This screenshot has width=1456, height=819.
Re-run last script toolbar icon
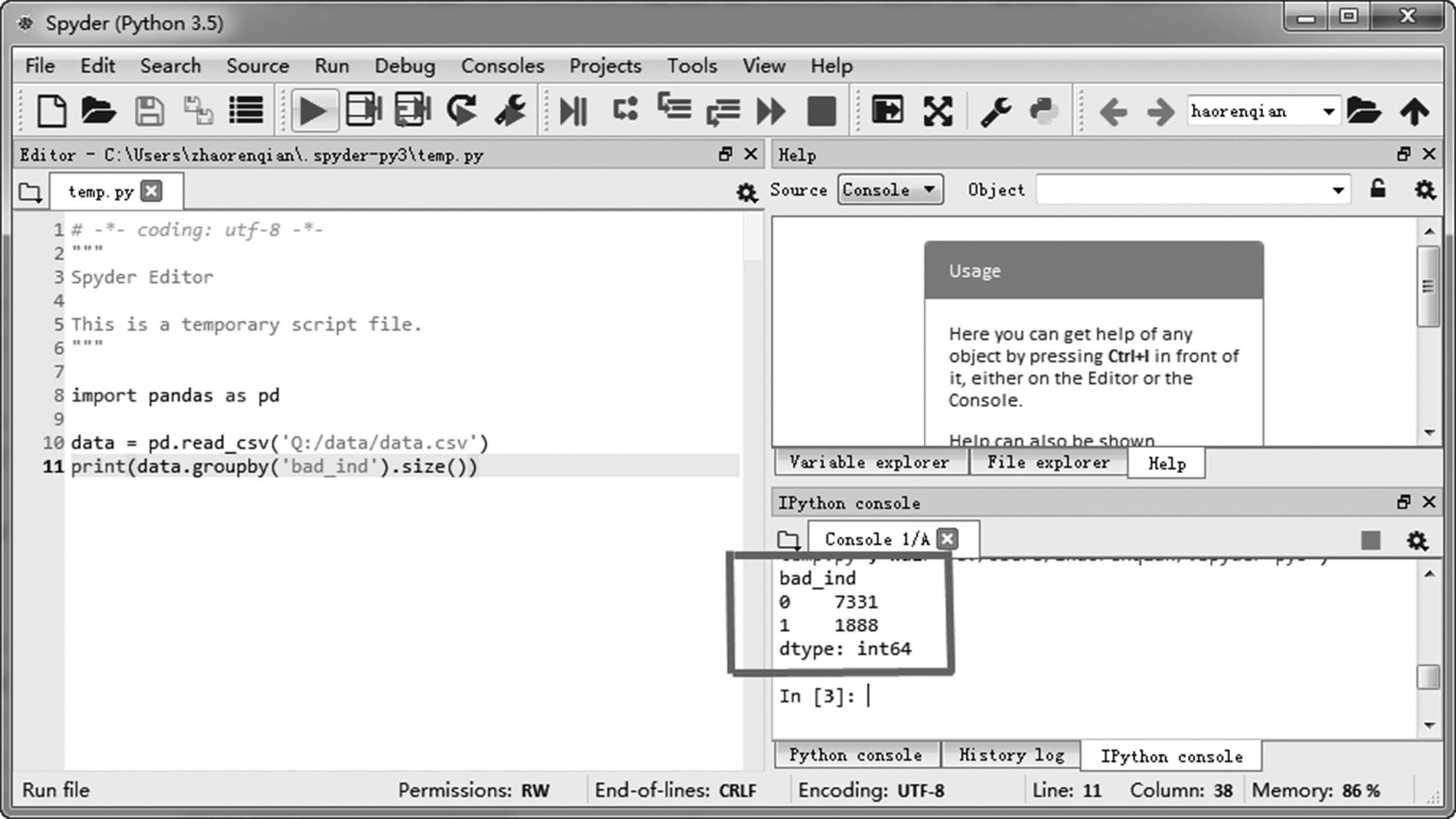coord(461,109)
